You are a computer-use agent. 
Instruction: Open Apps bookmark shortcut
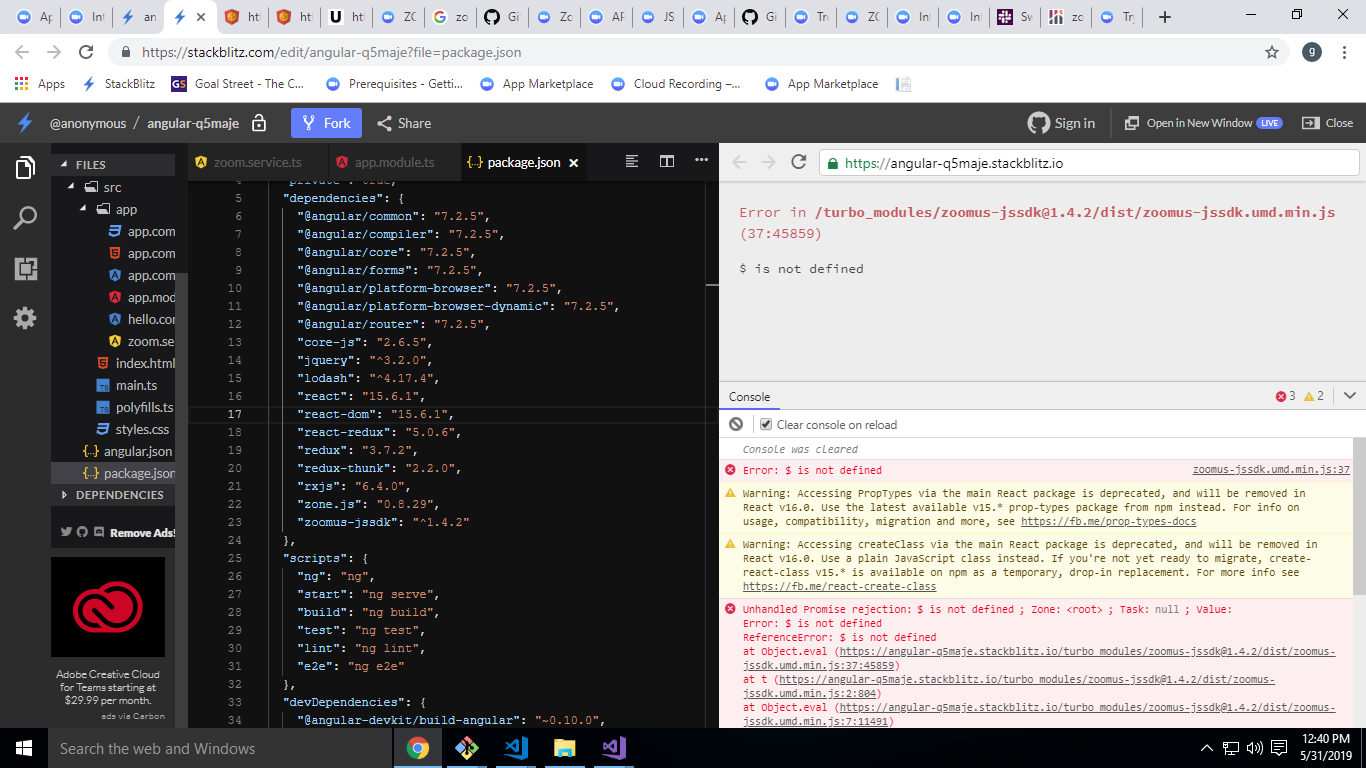40,84
